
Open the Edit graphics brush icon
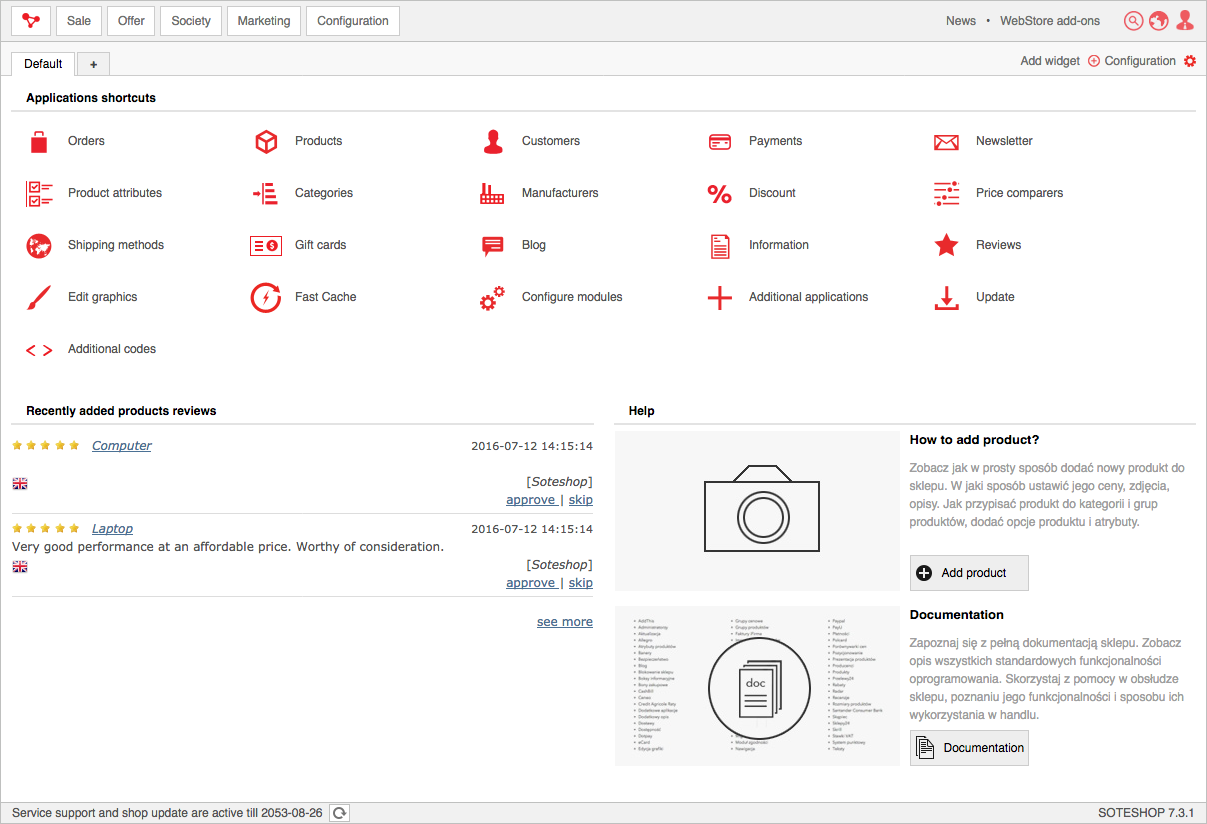coord(39,298)
